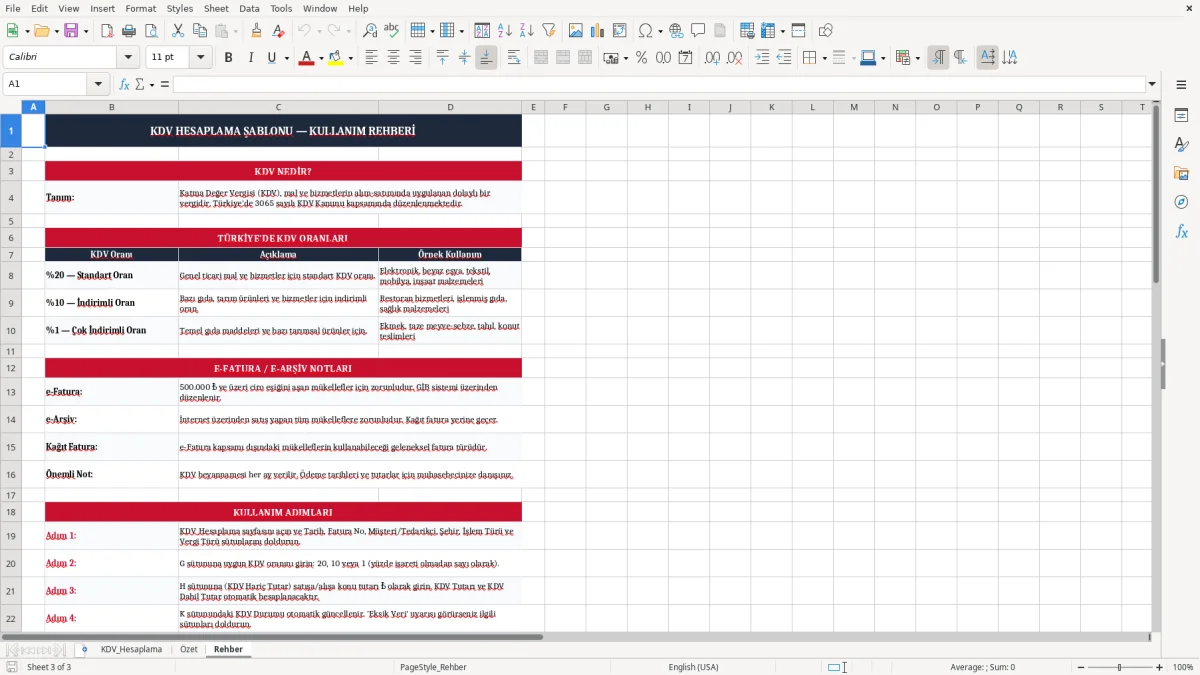This screenshot has height=675, width=1200.
Task: Open sidebar Navigator compass icon
Action: 1181,202
